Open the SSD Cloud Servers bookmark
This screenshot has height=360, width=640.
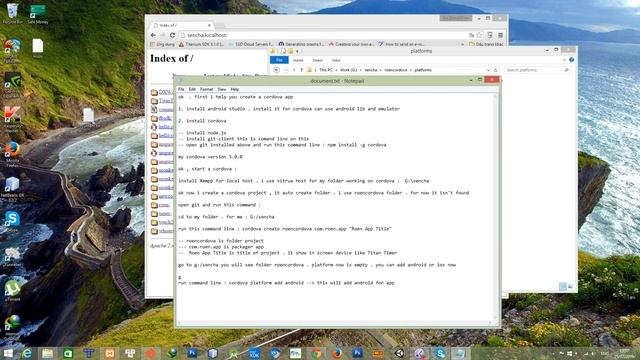tap(251, 44)
